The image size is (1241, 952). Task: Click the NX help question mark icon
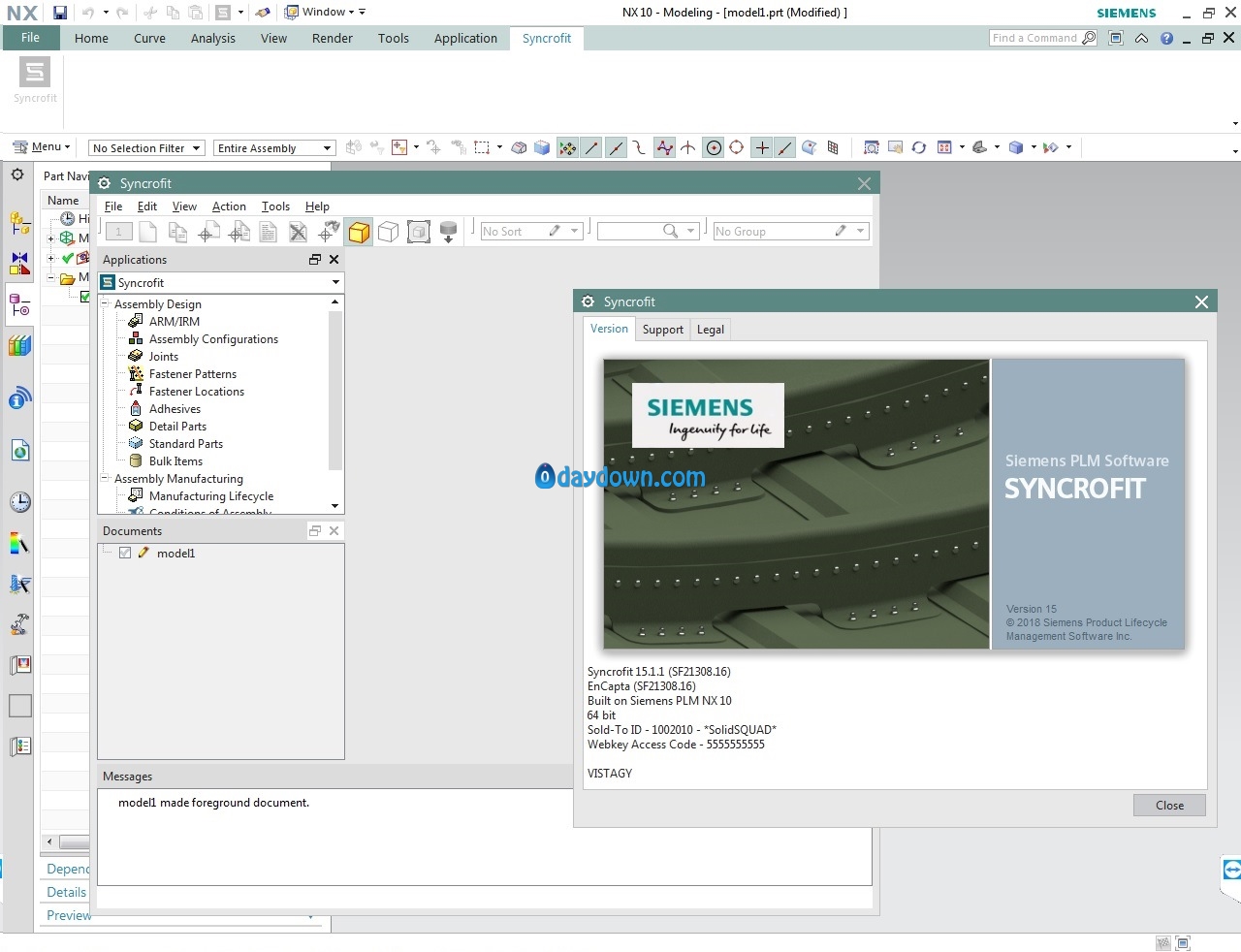coord(1166,38)
